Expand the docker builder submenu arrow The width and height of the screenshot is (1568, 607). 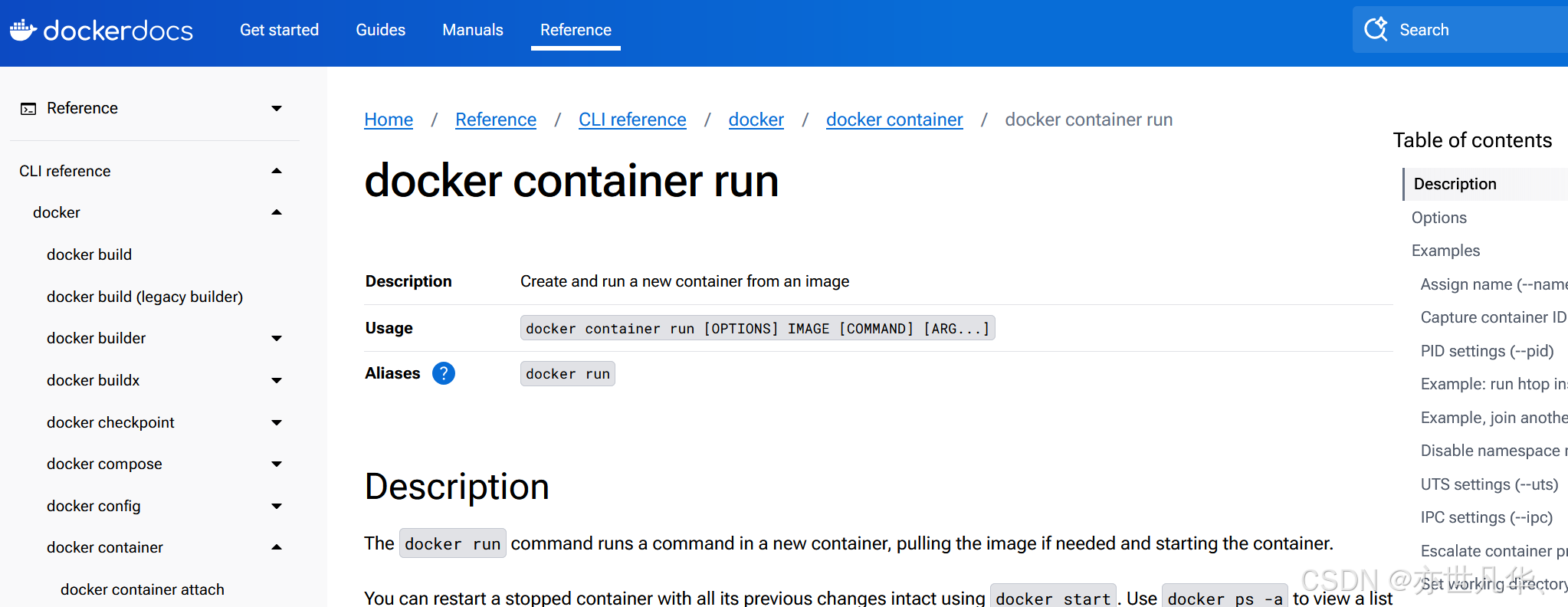(x=277, y=339)
